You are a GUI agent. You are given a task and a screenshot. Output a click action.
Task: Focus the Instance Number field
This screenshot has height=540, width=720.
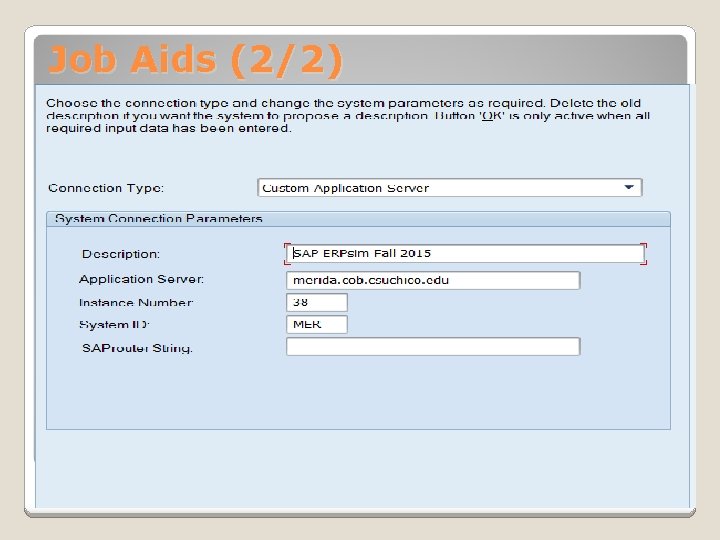[317, 302]
